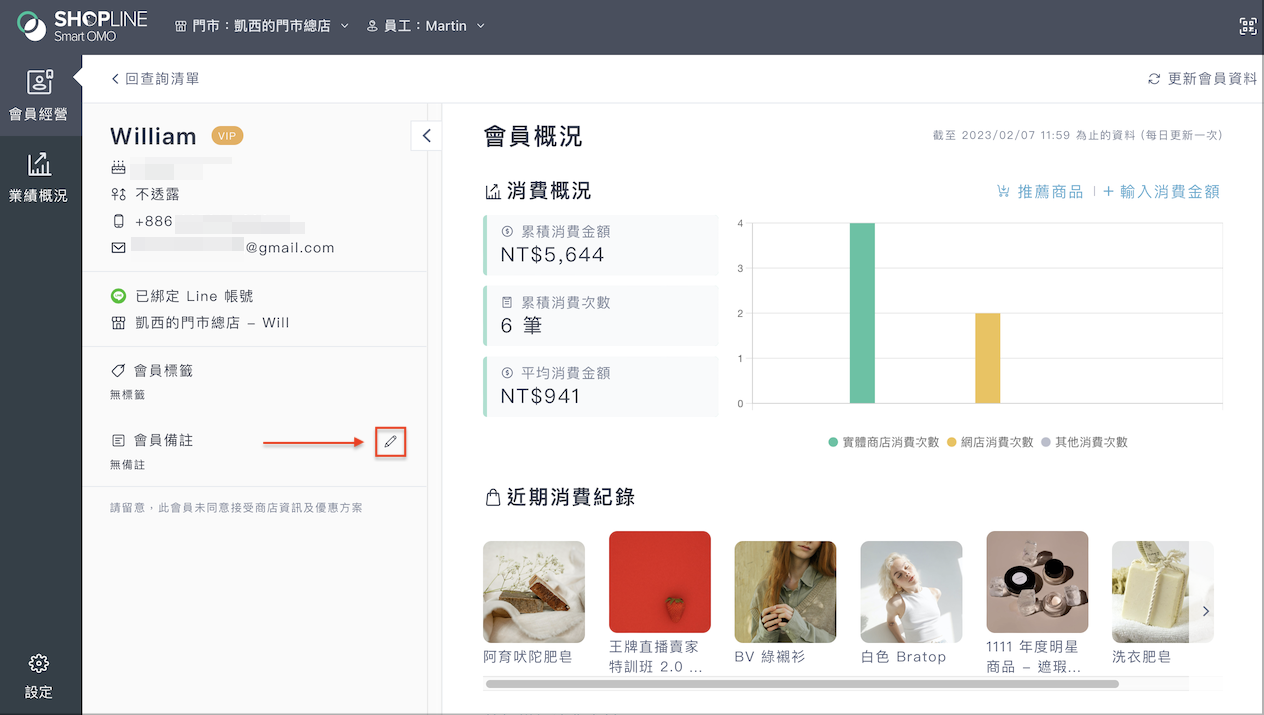Image resolution: width=1264 pixels, height=715 pixels.
Task: Click 輸入消費金額
Action: 1161,191
